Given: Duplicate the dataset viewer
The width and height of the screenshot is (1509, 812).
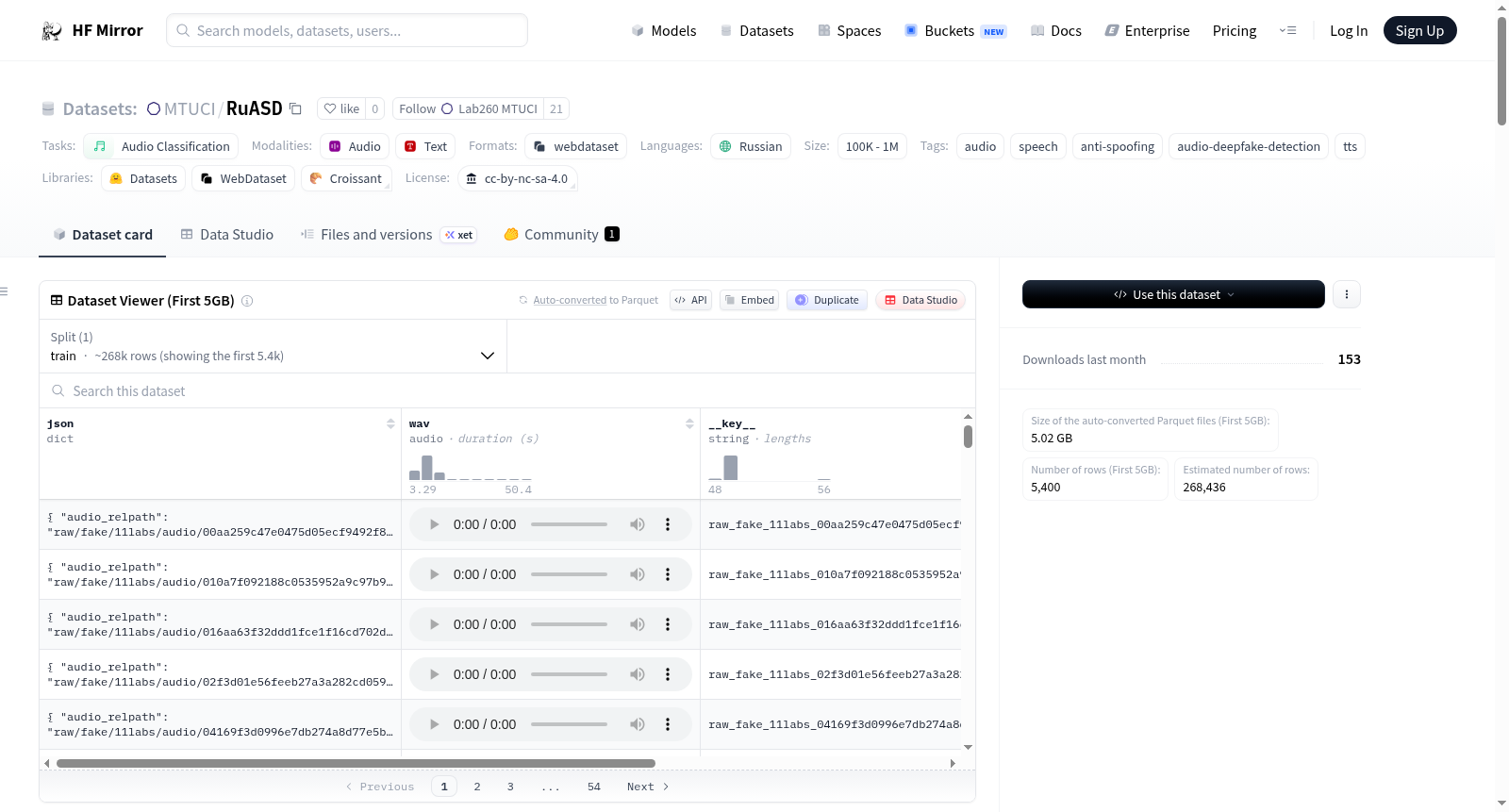Looking at the screenshot, I should (826, 300).
